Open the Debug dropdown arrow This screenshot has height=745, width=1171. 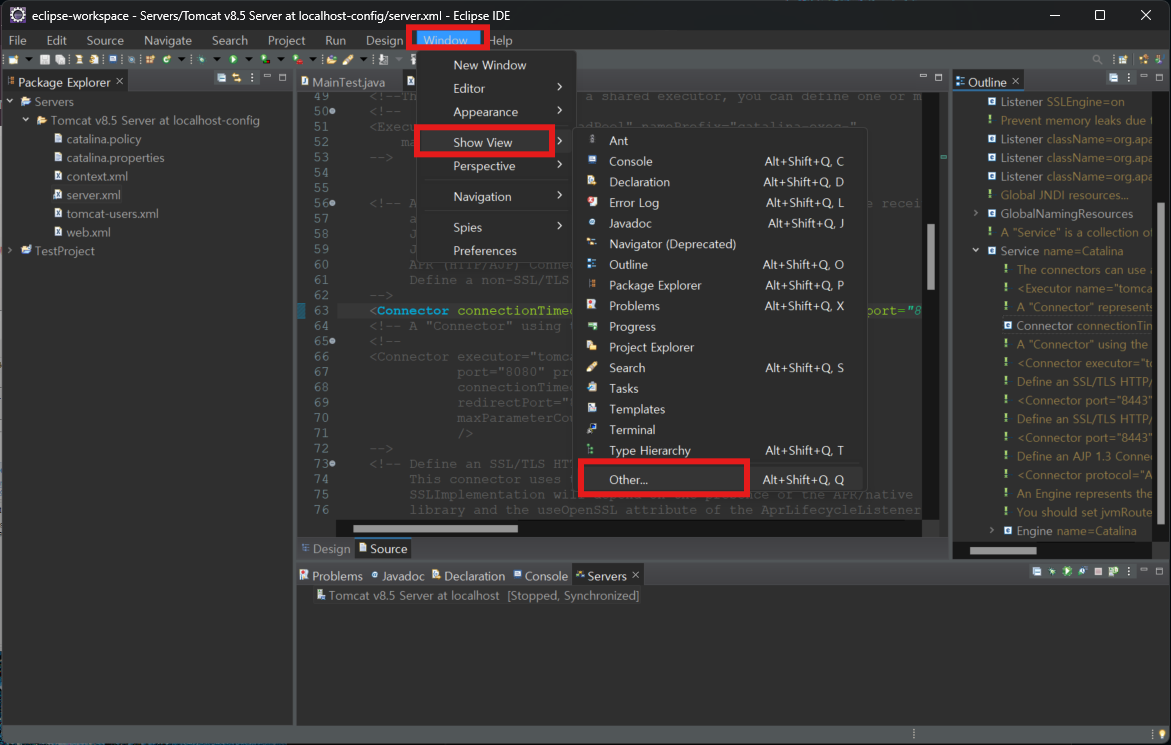point(217,59)
